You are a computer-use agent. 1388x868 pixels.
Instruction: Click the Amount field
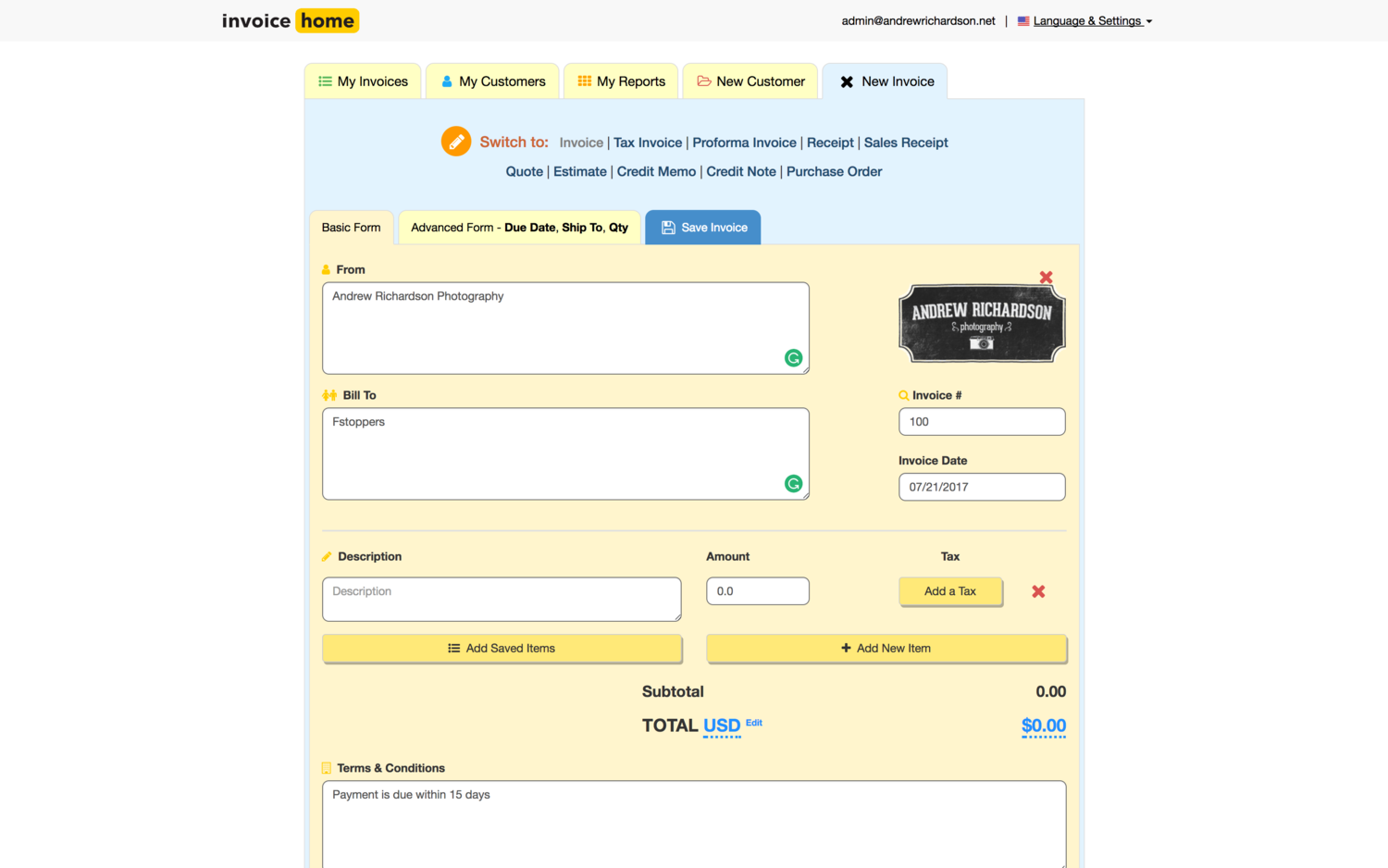(758, 591)
